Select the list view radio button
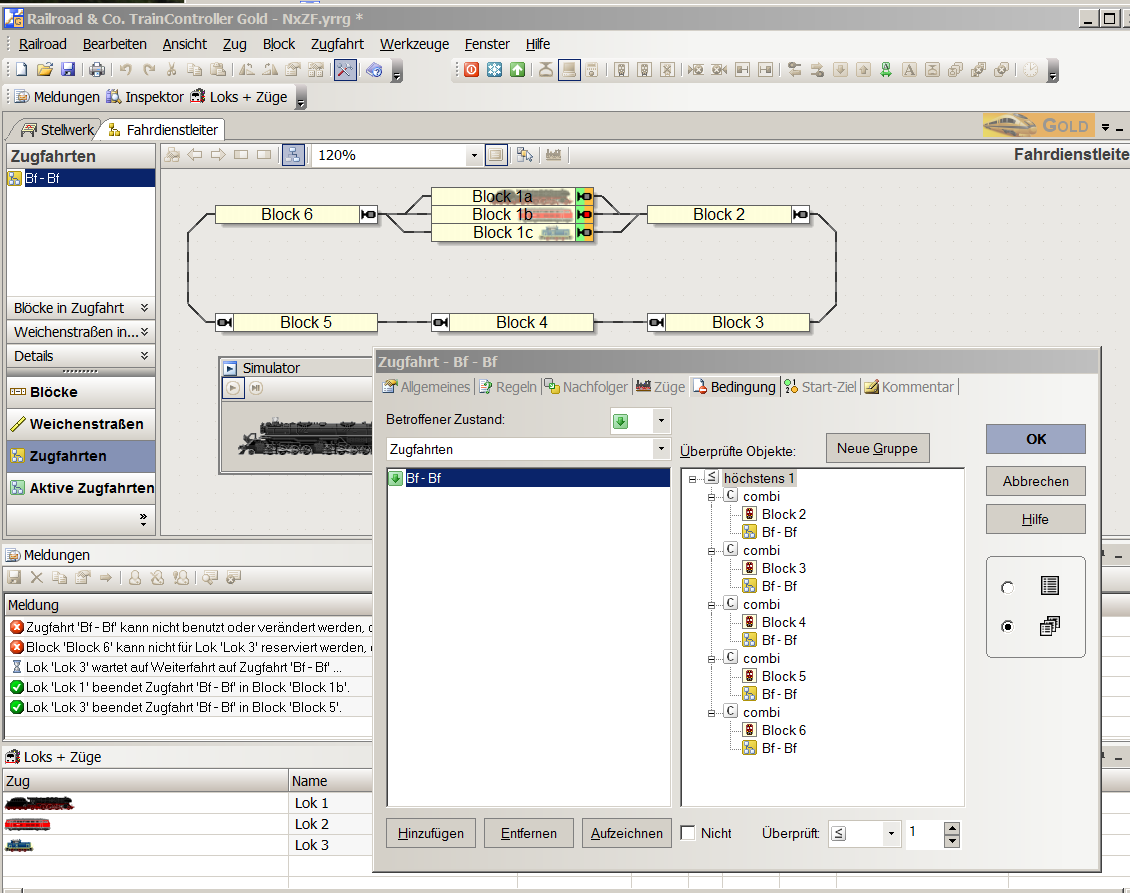 [1007, 588]
